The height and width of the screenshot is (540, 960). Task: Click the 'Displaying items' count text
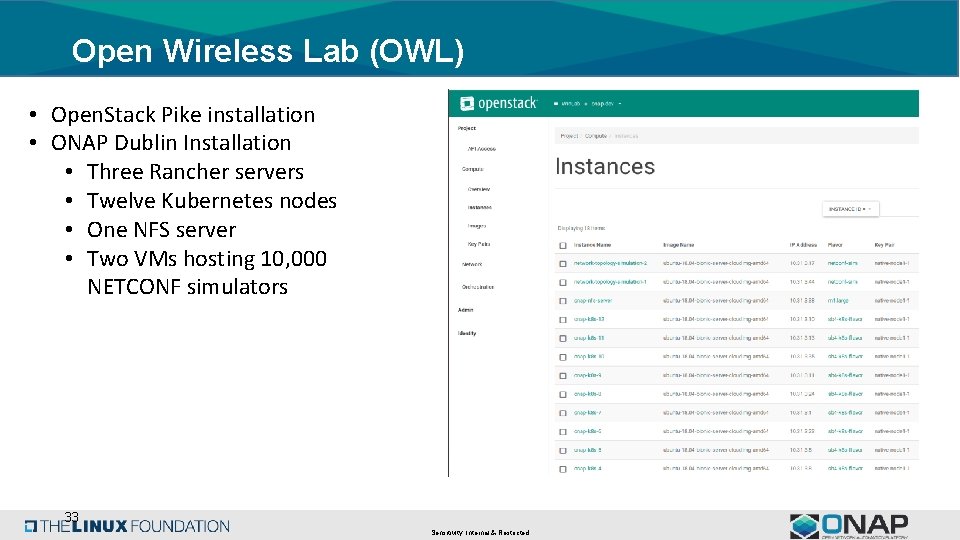coord(581,228)
